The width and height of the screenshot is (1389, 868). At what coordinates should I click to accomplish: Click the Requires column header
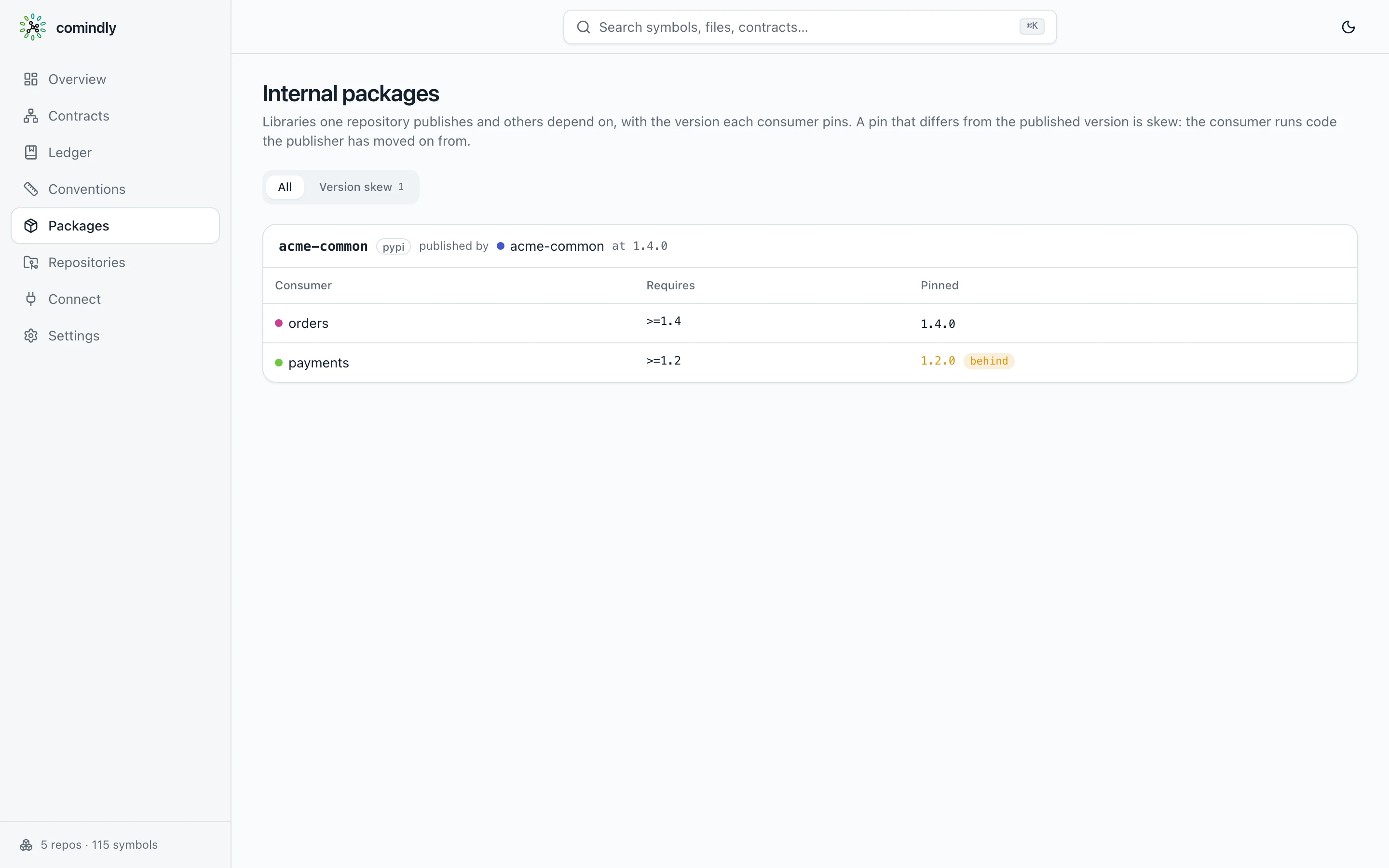670,285
